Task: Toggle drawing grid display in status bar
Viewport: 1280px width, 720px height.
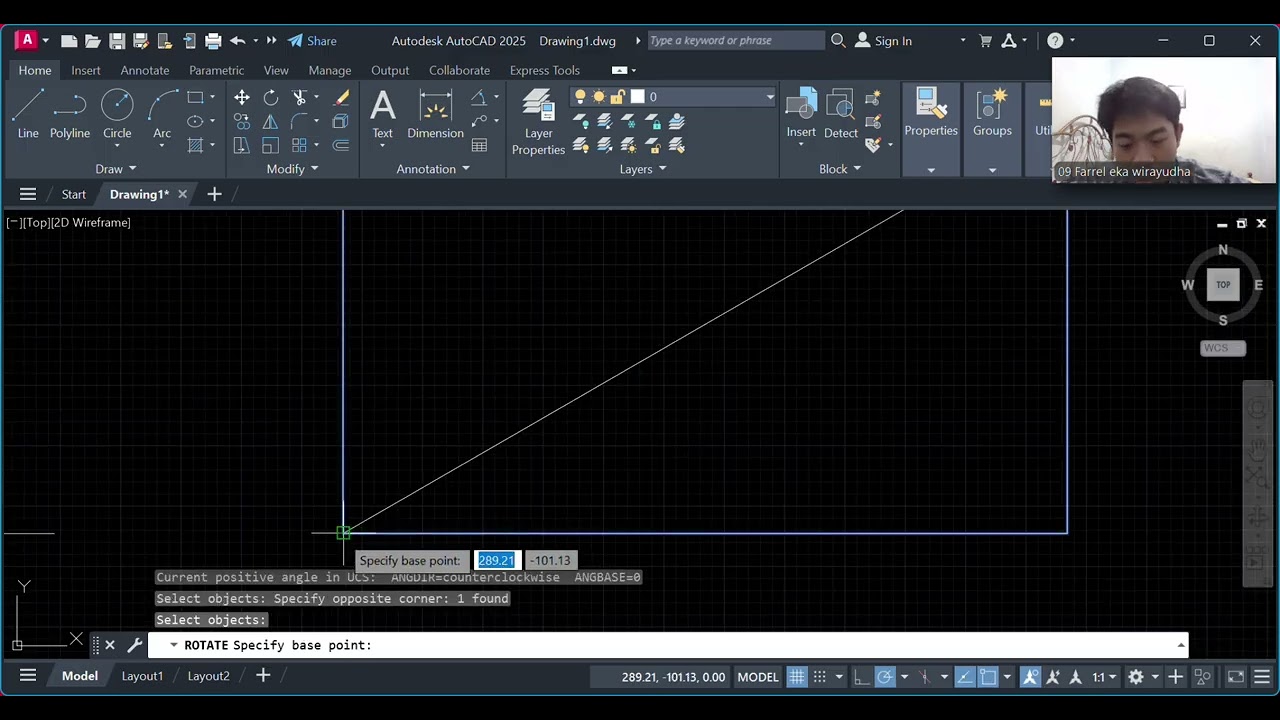Action: 797,677
